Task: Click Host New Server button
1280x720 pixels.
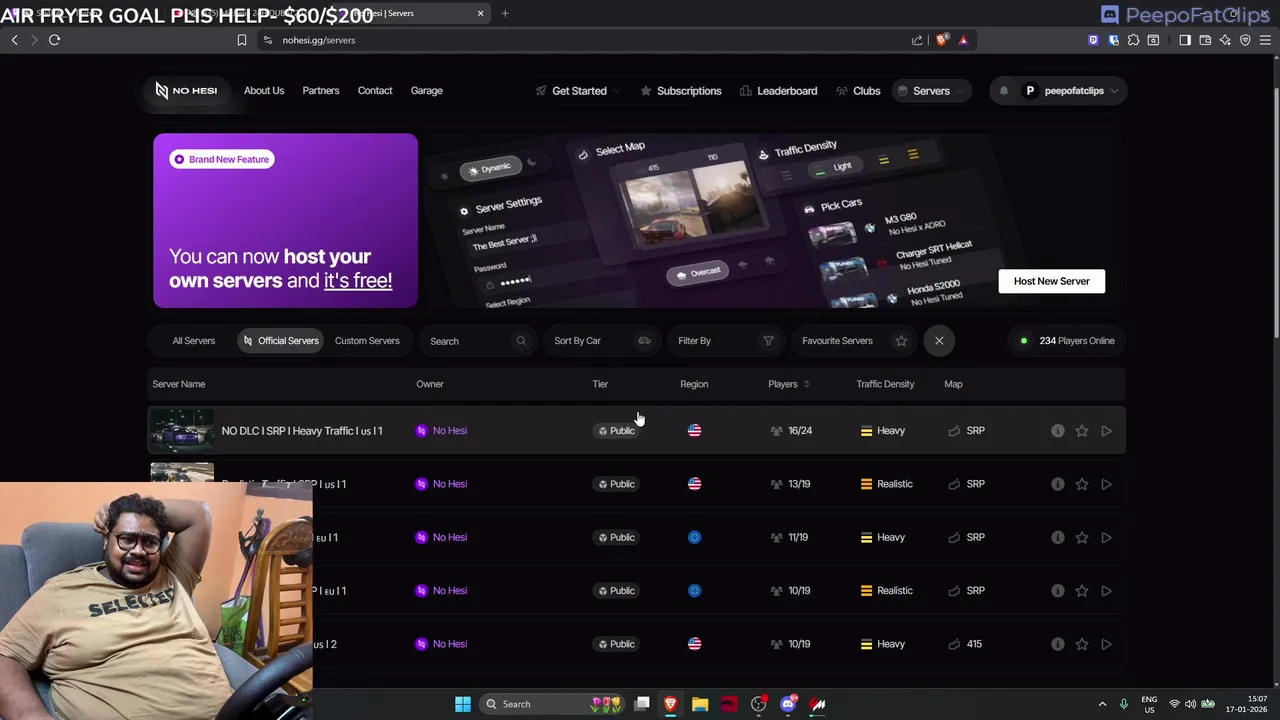Action: point(1051,281)
